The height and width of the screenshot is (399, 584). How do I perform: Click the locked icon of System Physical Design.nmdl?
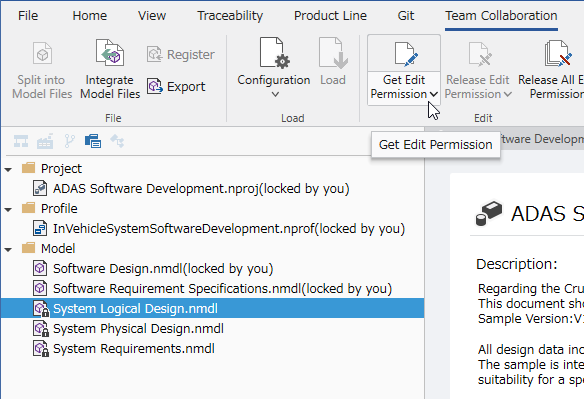click(41, 329)
